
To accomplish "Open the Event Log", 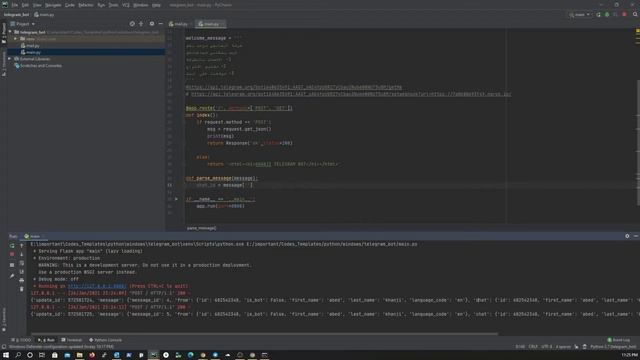I will 619,340.
